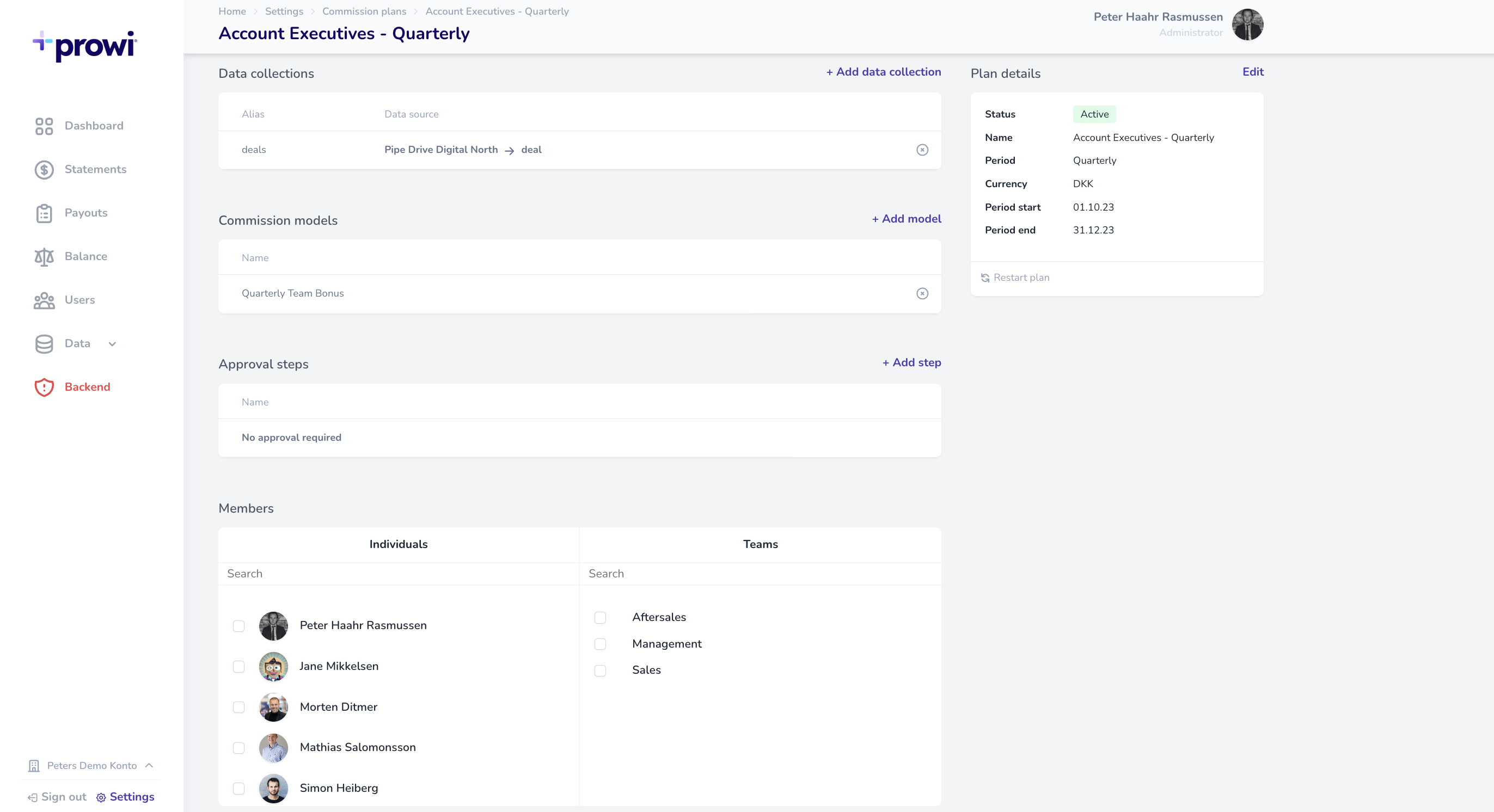Switch to the Teams tab
Image resolution: width=1494 pixels, height=812 pixels.
click(760, 544)
